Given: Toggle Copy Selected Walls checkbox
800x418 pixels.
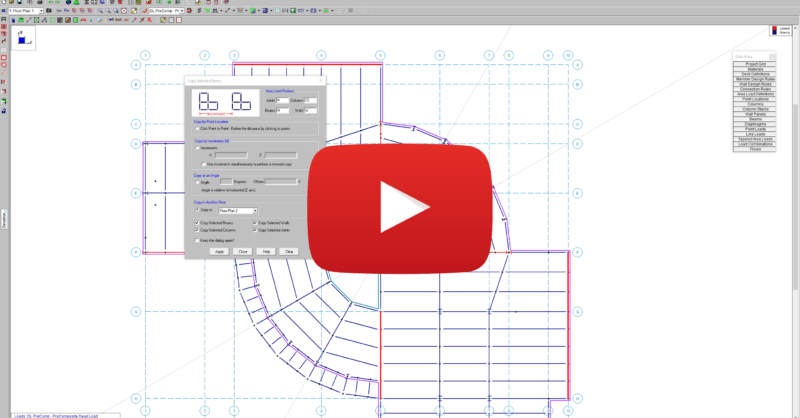Looking at the screenshot, I should coord(255,222).
